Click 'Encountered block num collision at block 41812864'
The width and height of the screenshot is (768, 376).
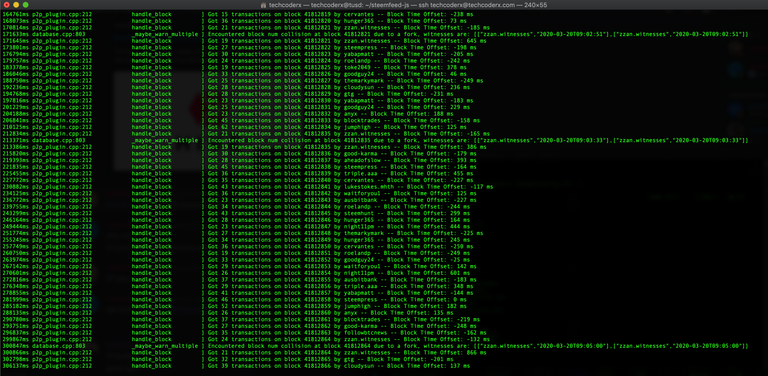(x=289, y=346)
